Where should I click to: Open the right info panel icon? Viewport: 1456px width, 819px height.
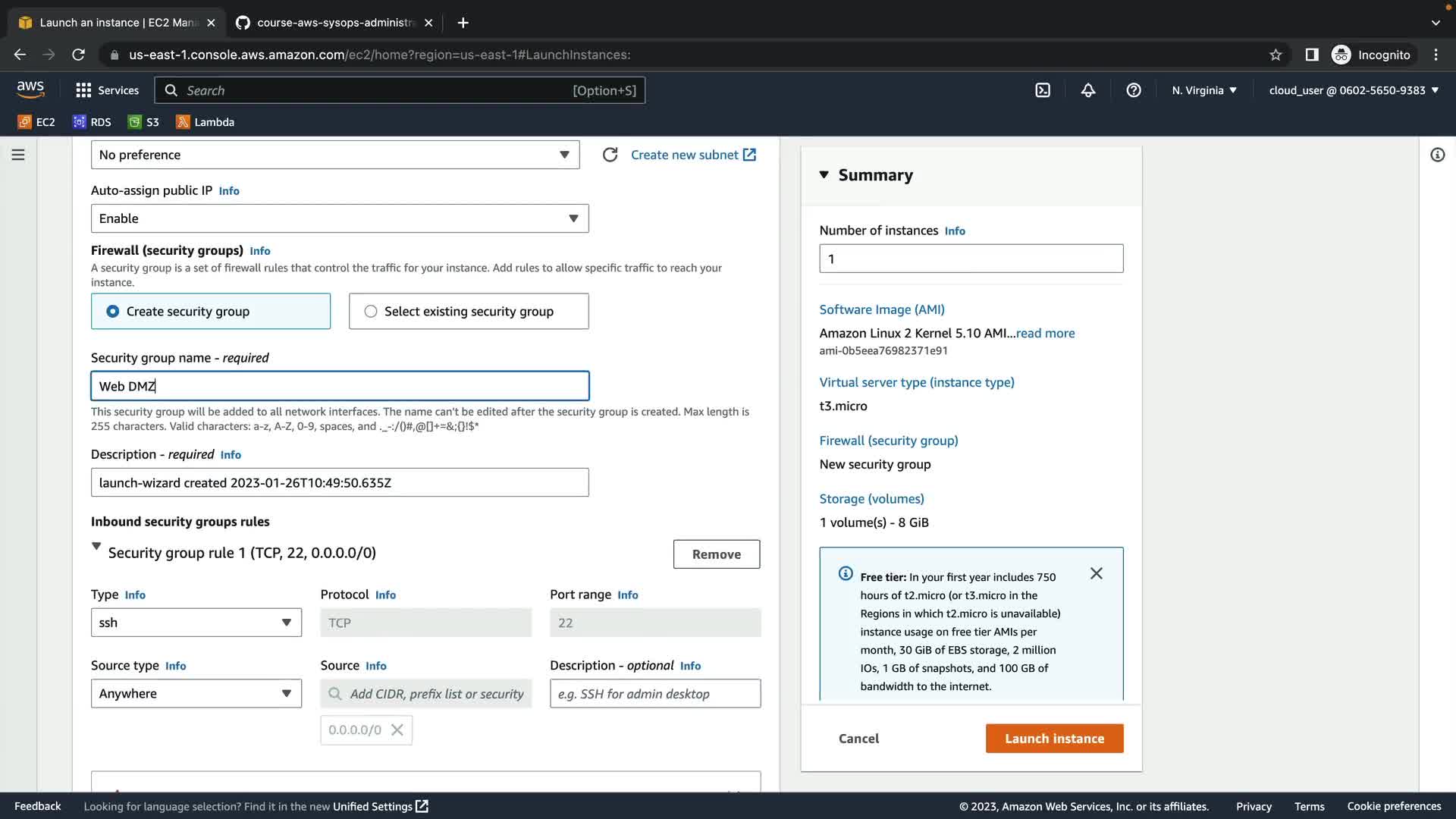[1437, 155]
